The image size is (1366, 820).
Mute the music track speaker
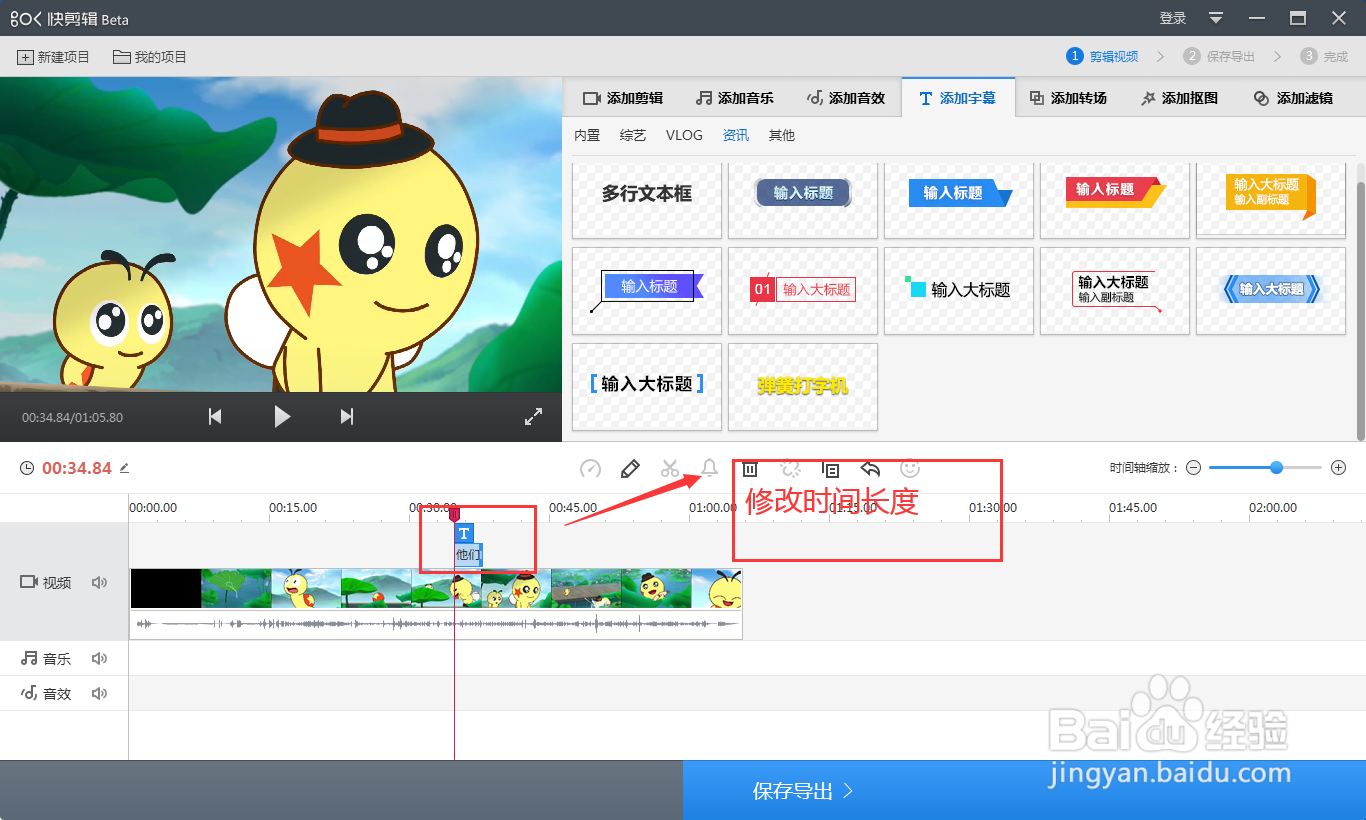[x=99, y=658]
